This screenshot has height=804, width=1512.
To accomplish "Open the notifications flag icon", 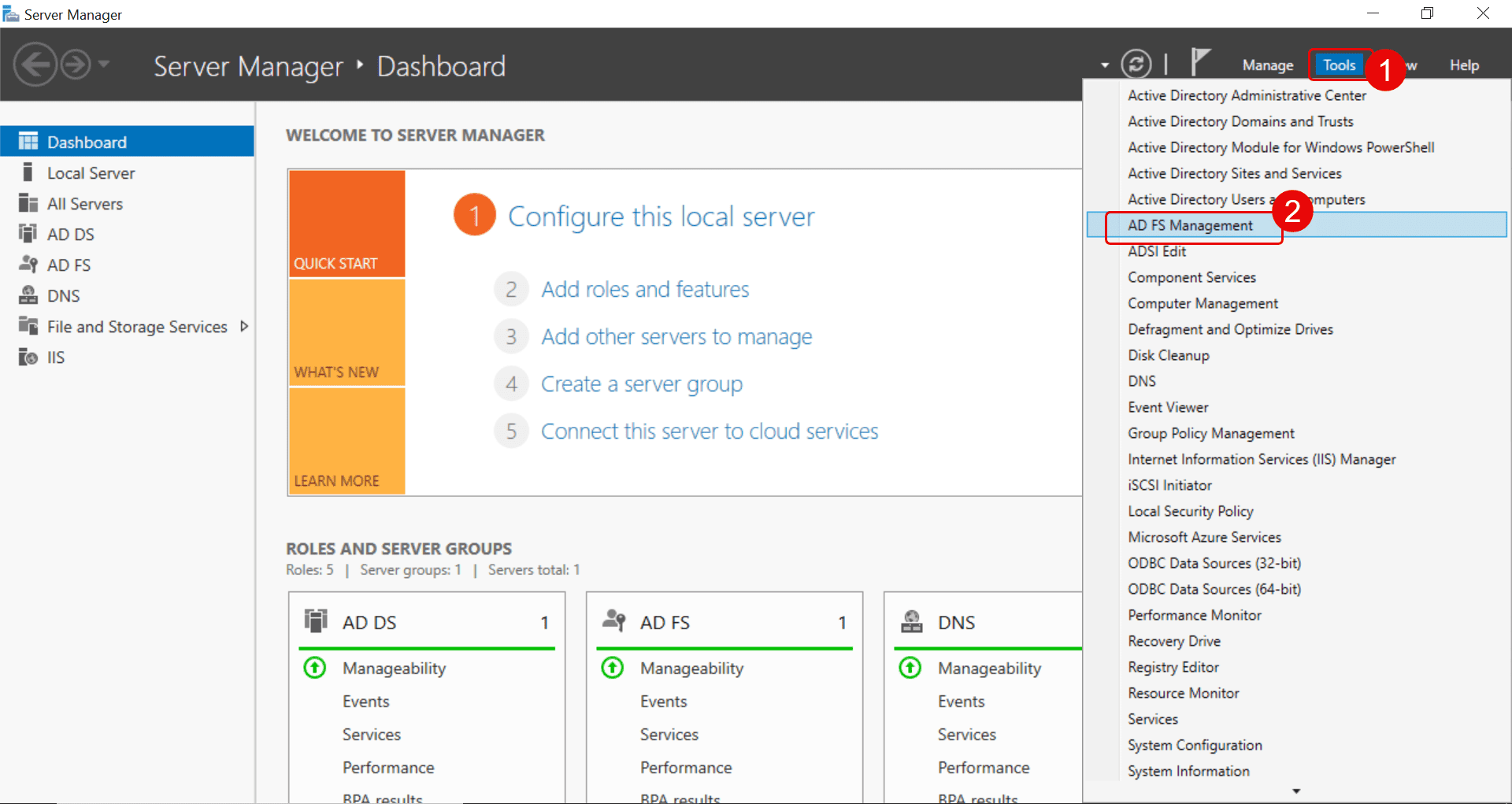I will coord(1199,62).
